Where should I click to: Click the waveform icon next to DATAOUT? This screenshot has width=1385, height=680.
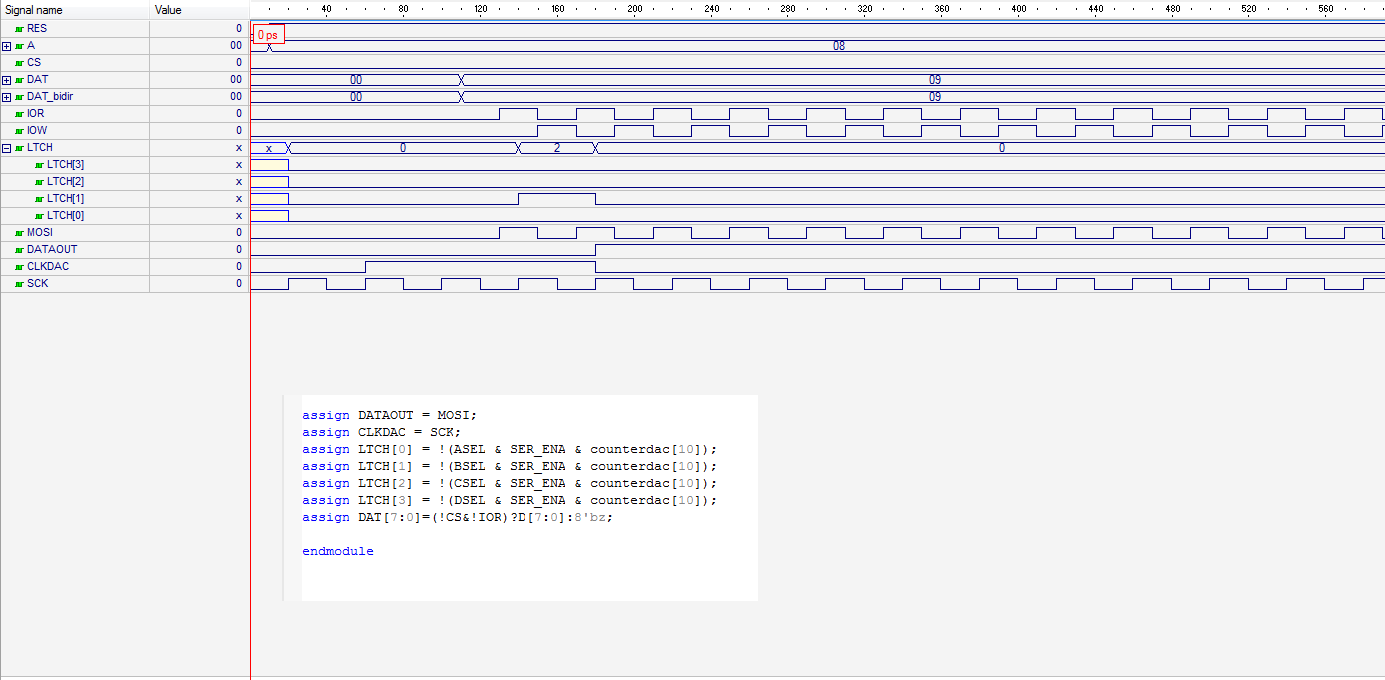[x=19, y=250]
